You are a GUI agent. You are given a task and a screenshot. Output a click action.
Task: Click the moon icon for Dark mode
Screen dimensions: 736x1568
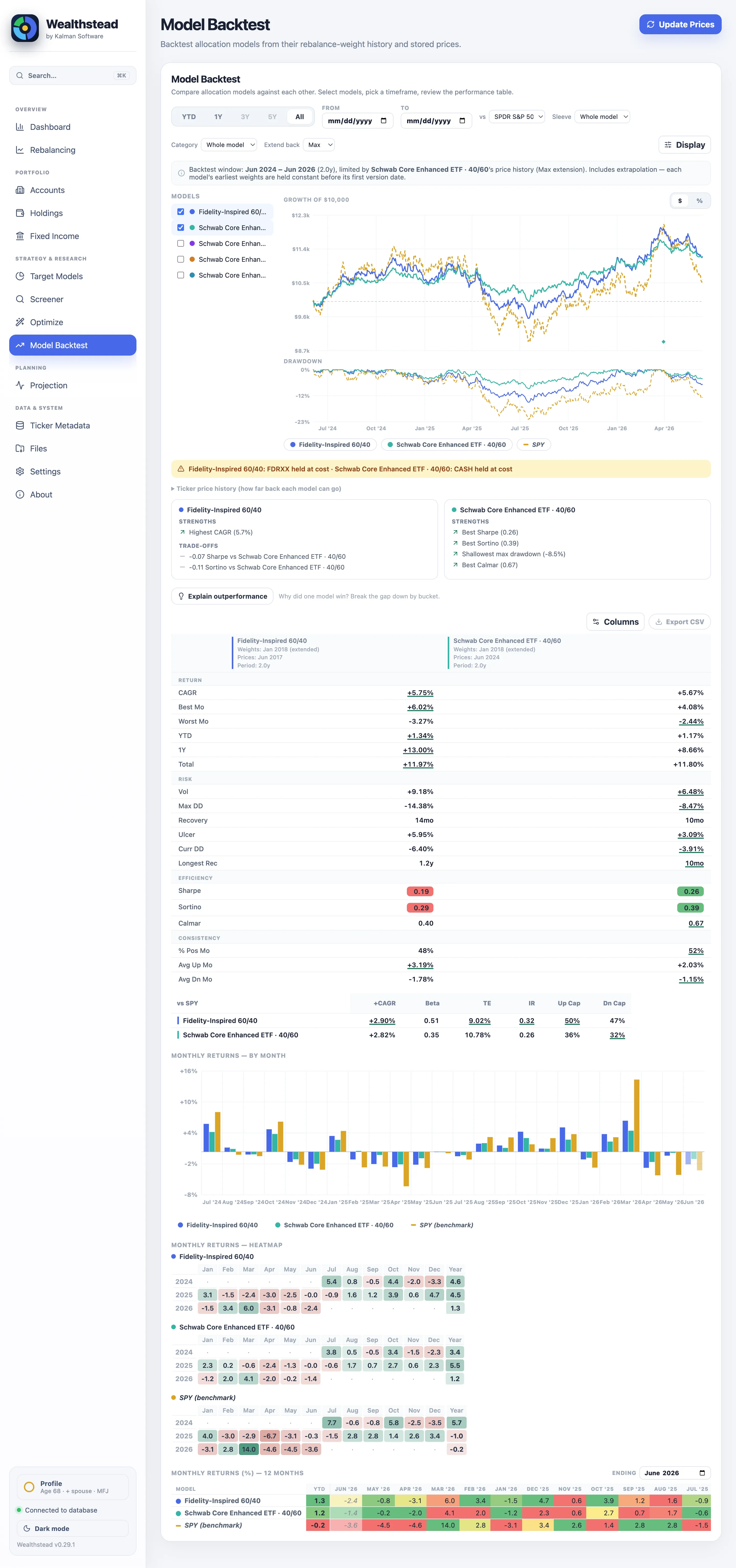[27, 1528]
